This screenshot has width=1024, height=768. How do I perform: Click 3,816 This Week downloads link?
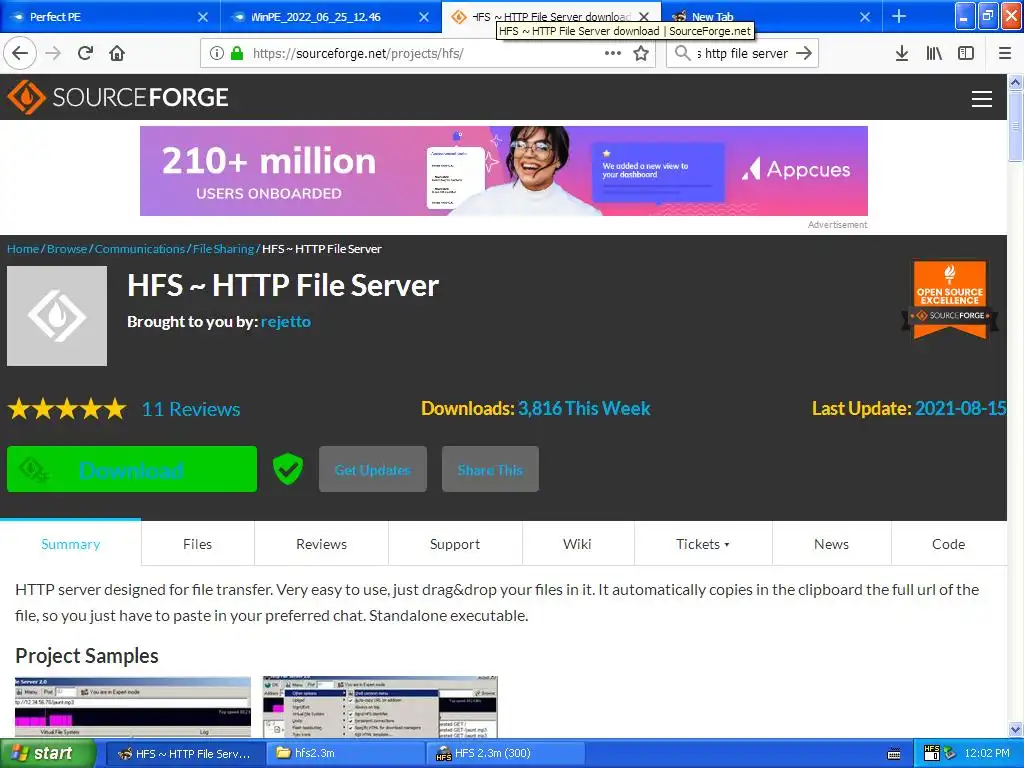(x=584, y=408)
